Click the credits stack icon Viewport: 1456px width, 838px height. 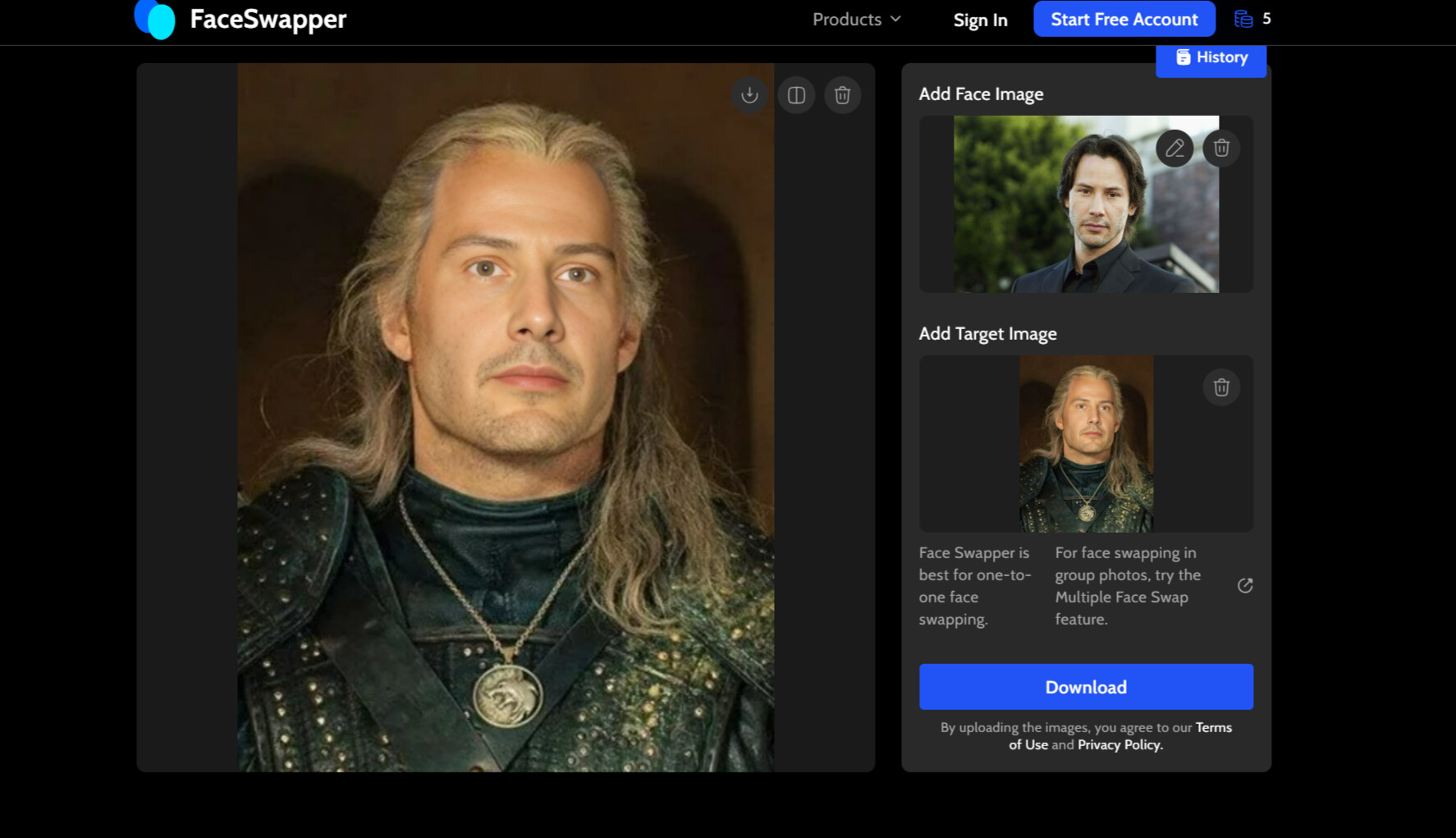(1243, 19)
